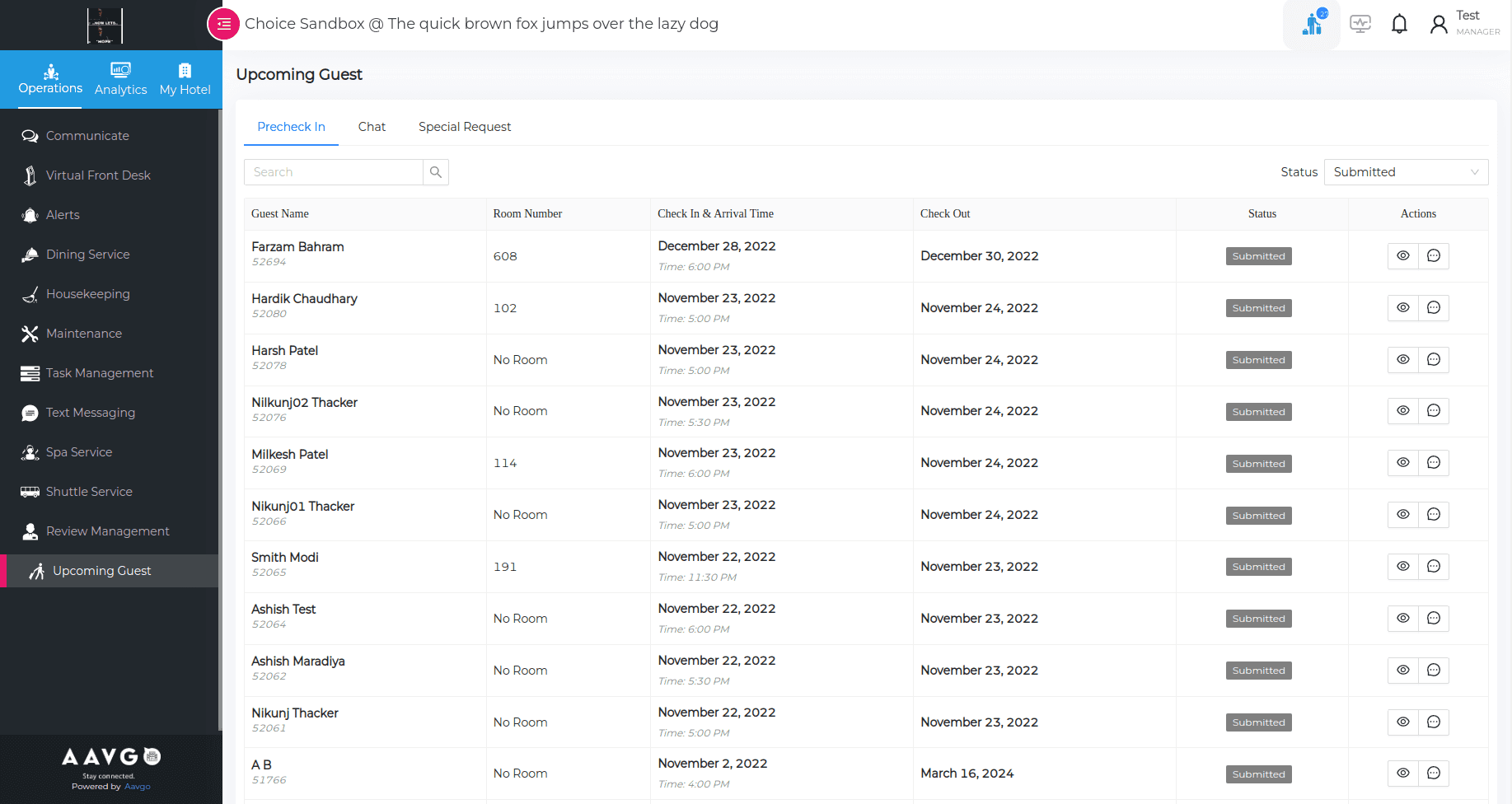The width and height of the screenshot is (1512, 804).
Task: Open the Analytics section in sidebar header
Action: coord(120,80)
